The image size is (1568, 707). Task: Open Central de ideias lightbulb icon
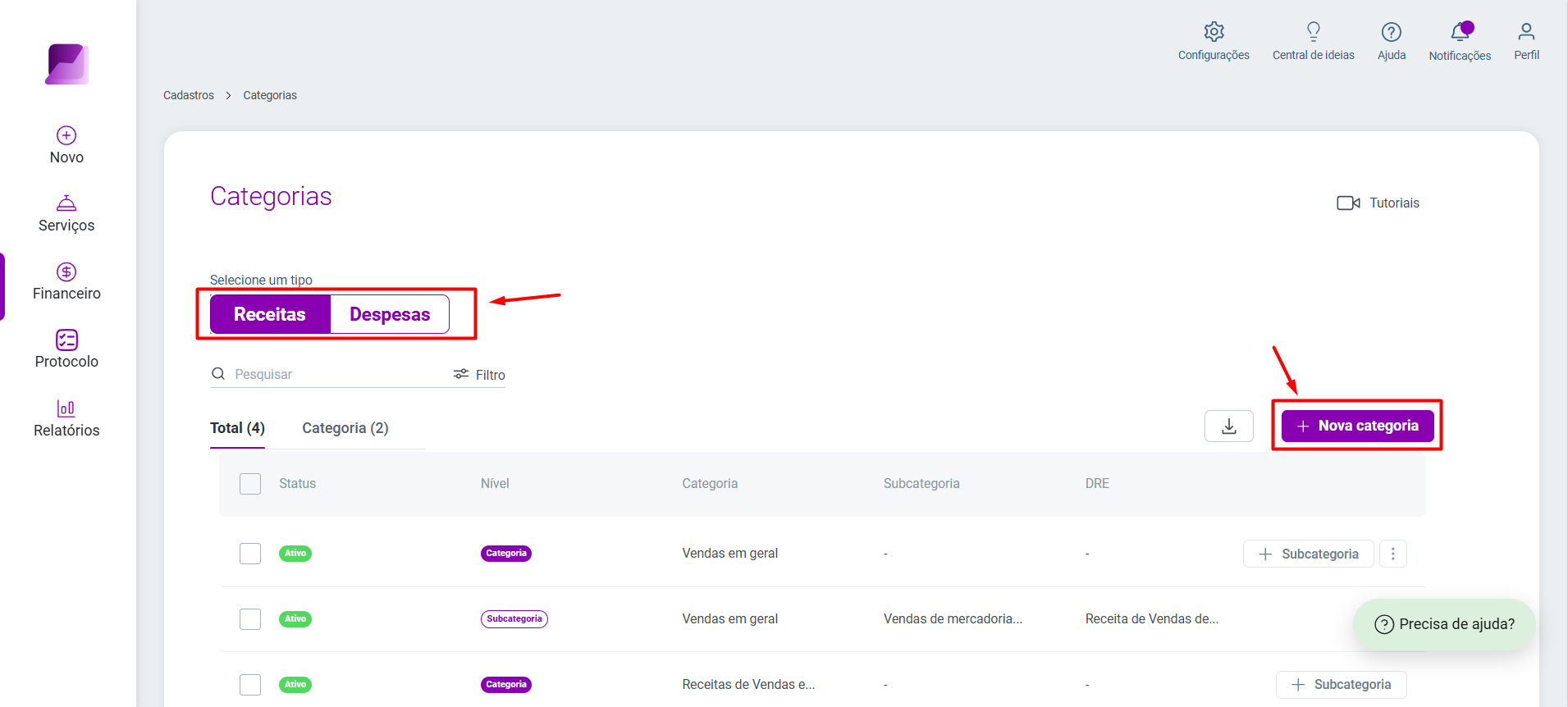[1313, 32]
